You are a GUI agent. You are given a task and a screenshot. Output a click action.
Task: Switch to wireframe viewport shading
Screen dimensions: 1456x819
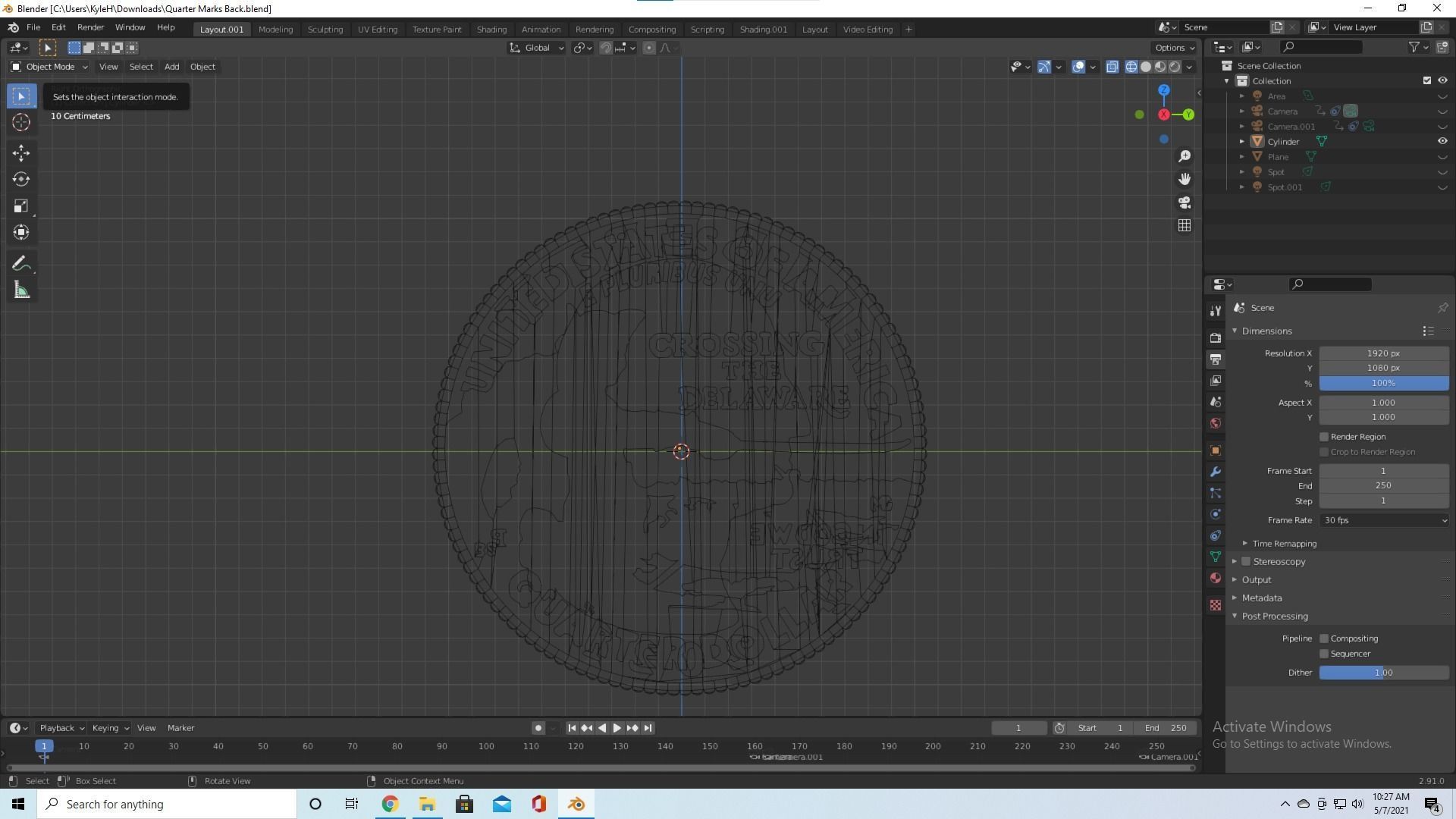click(1131, 67)
